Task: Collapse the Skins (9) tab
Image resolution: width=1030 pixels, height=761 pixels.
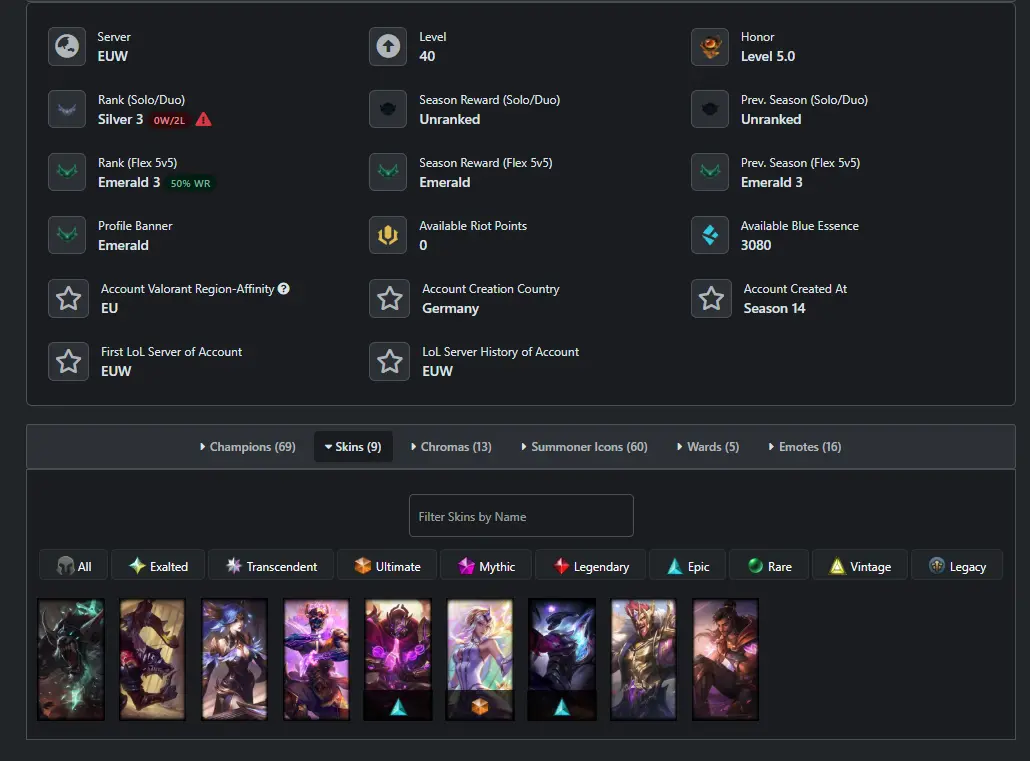Action: tap(353, 447)
